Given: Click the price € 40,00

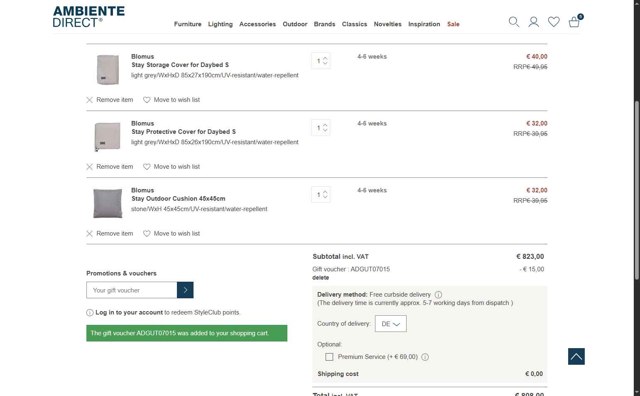Looking at the screenshot, I should 537,56.
